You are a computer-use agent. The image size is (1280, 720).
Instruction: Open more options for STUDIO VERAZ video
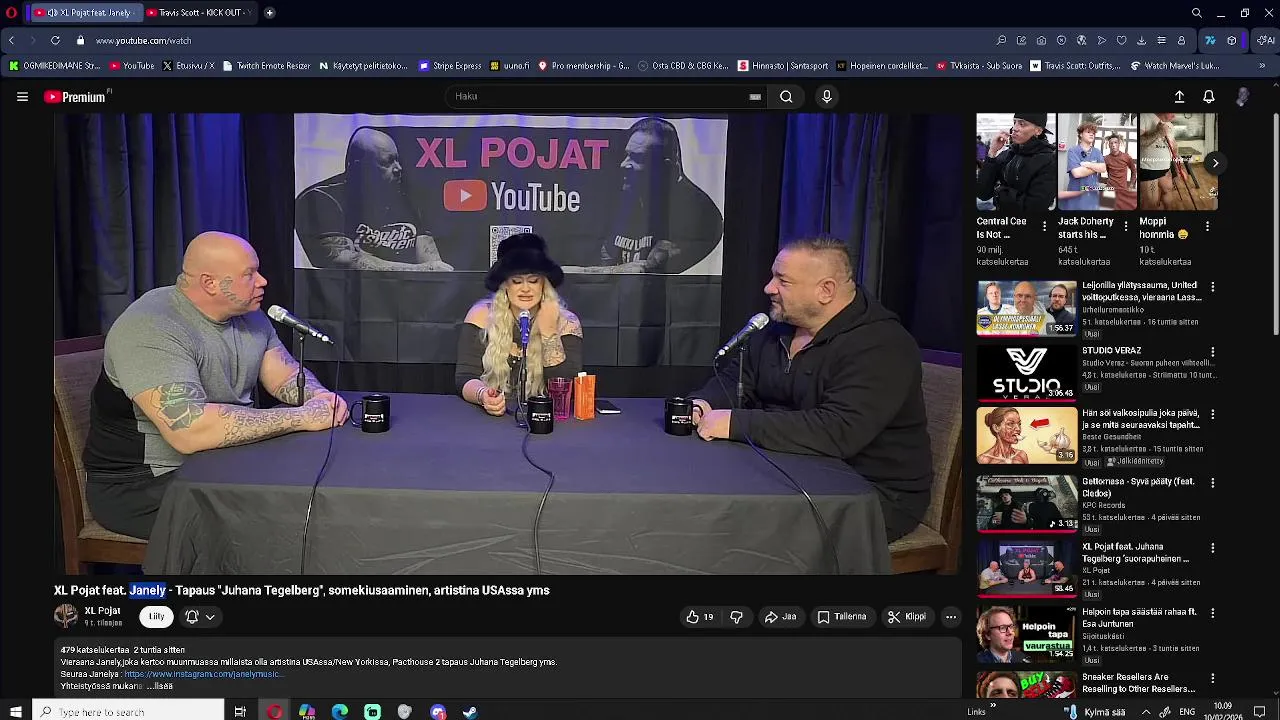[1213, 352]
